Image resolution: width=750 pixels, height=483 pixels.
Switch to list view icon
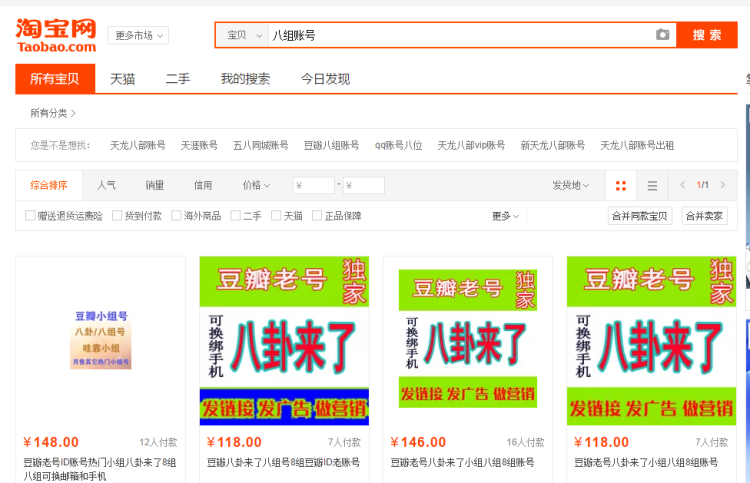(652, 186)
